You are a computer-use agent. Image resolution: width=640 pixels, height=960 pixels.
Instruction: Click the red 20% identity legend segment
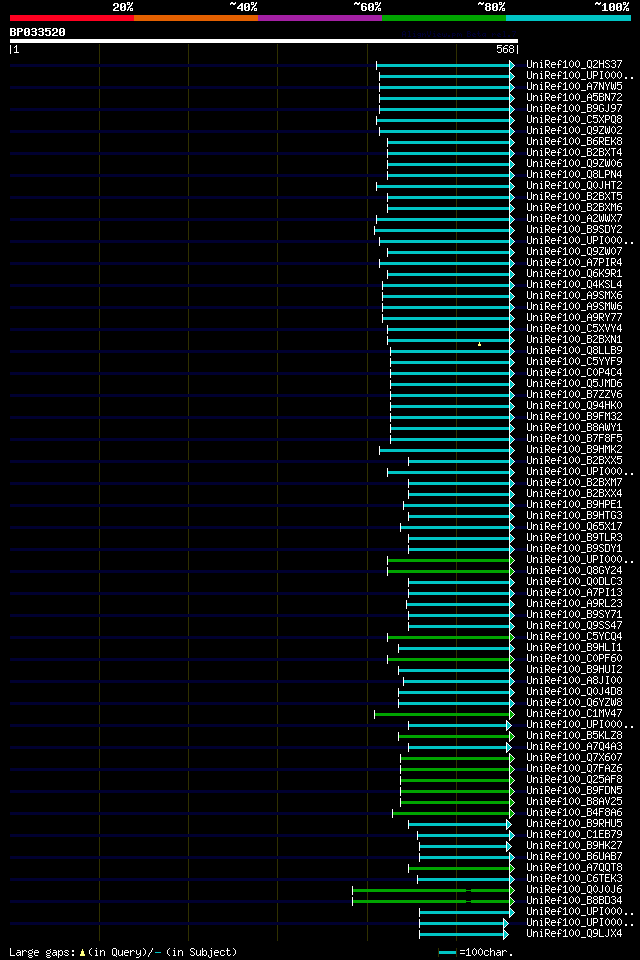72,18
